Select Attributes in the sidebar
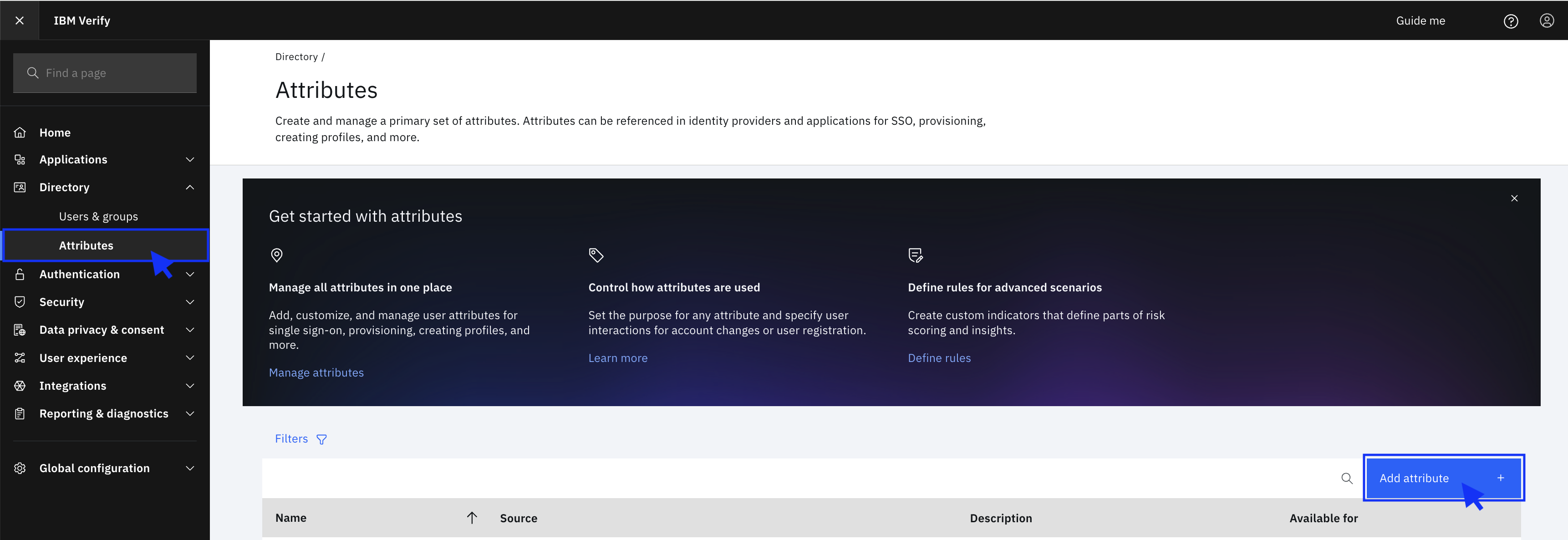 pyautogui.click(x=105, y=245)
